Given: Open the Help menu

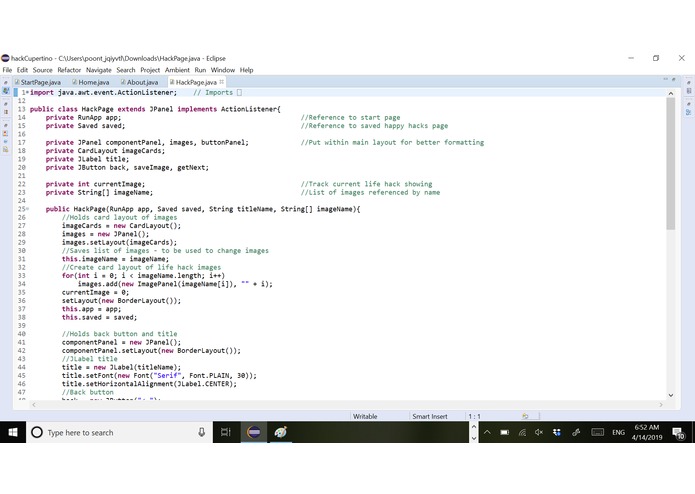Looking at the screenshot, I should [246, 70].
